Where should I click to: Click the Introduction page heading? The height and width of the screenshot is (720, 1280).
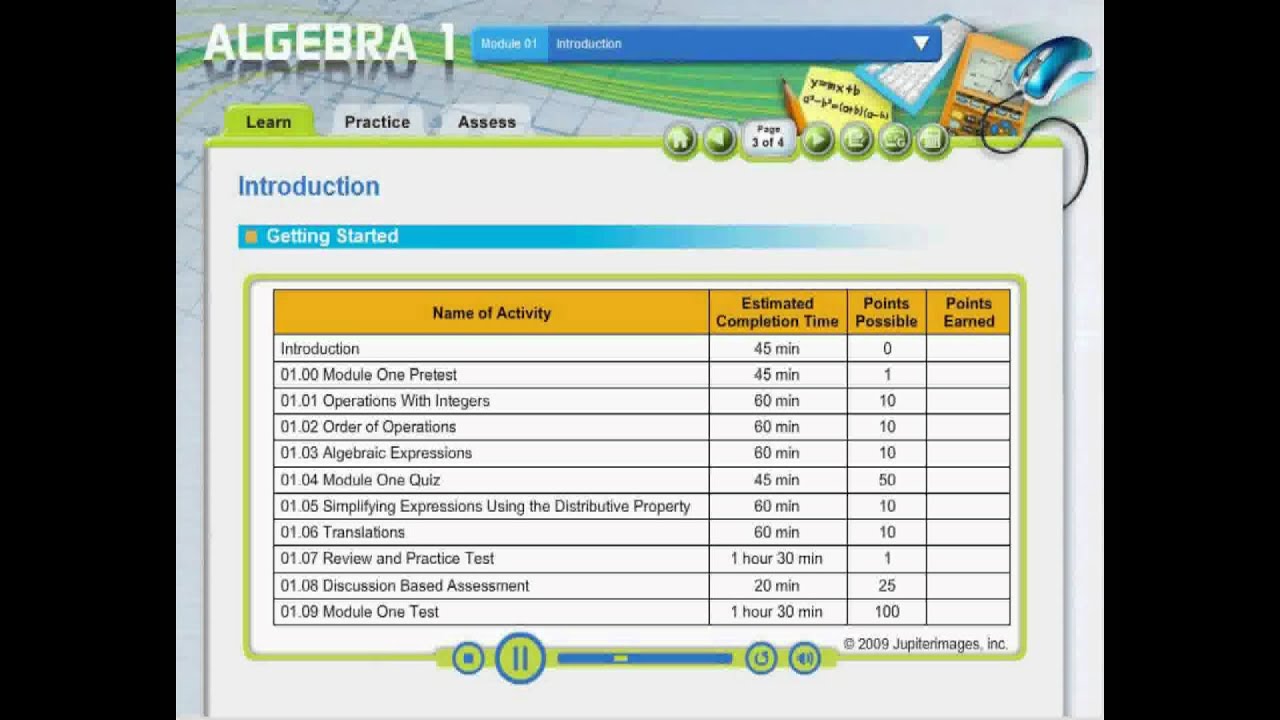309,186
